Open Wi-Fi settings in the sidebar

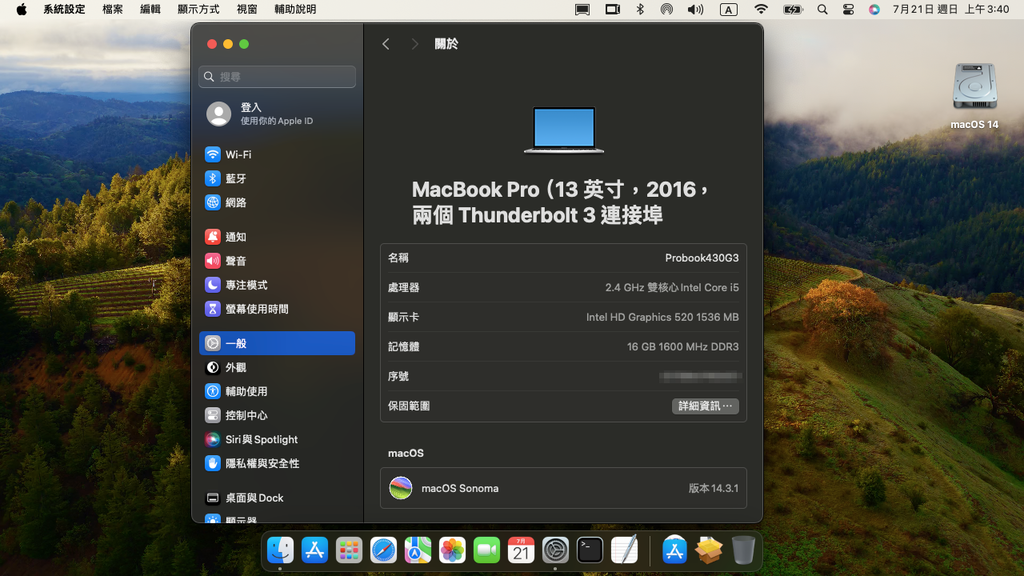click(x=277, y=155)
